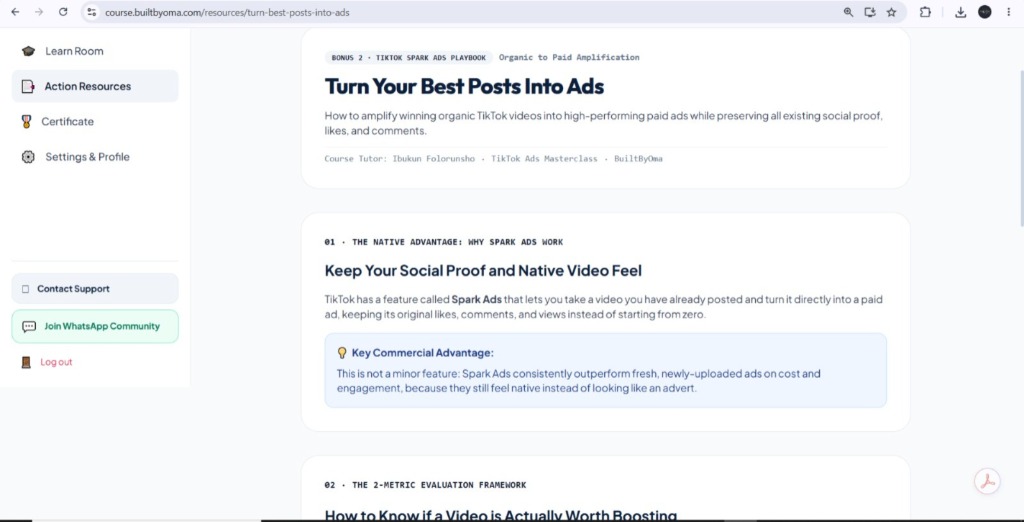Click the install app icon in address bar

coord(870,12)
